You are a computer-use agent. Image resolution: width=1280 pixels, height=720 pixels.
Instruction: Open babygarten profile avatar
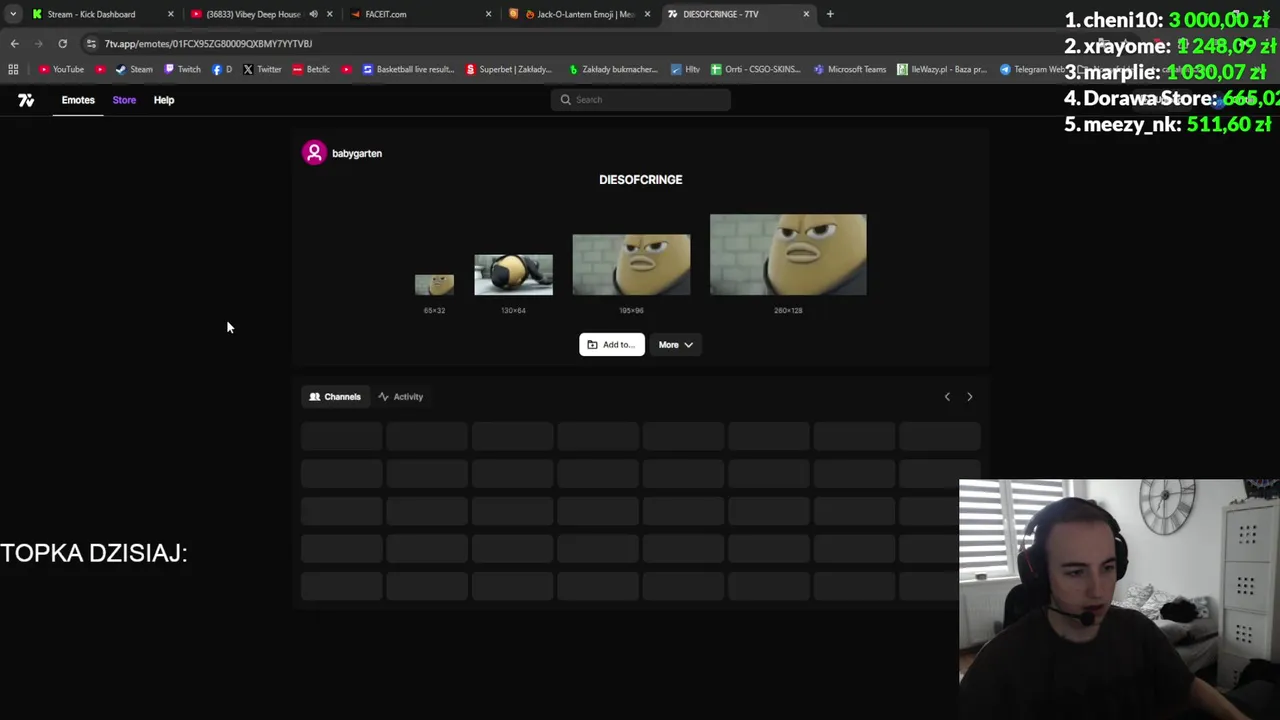click(314, 153)
